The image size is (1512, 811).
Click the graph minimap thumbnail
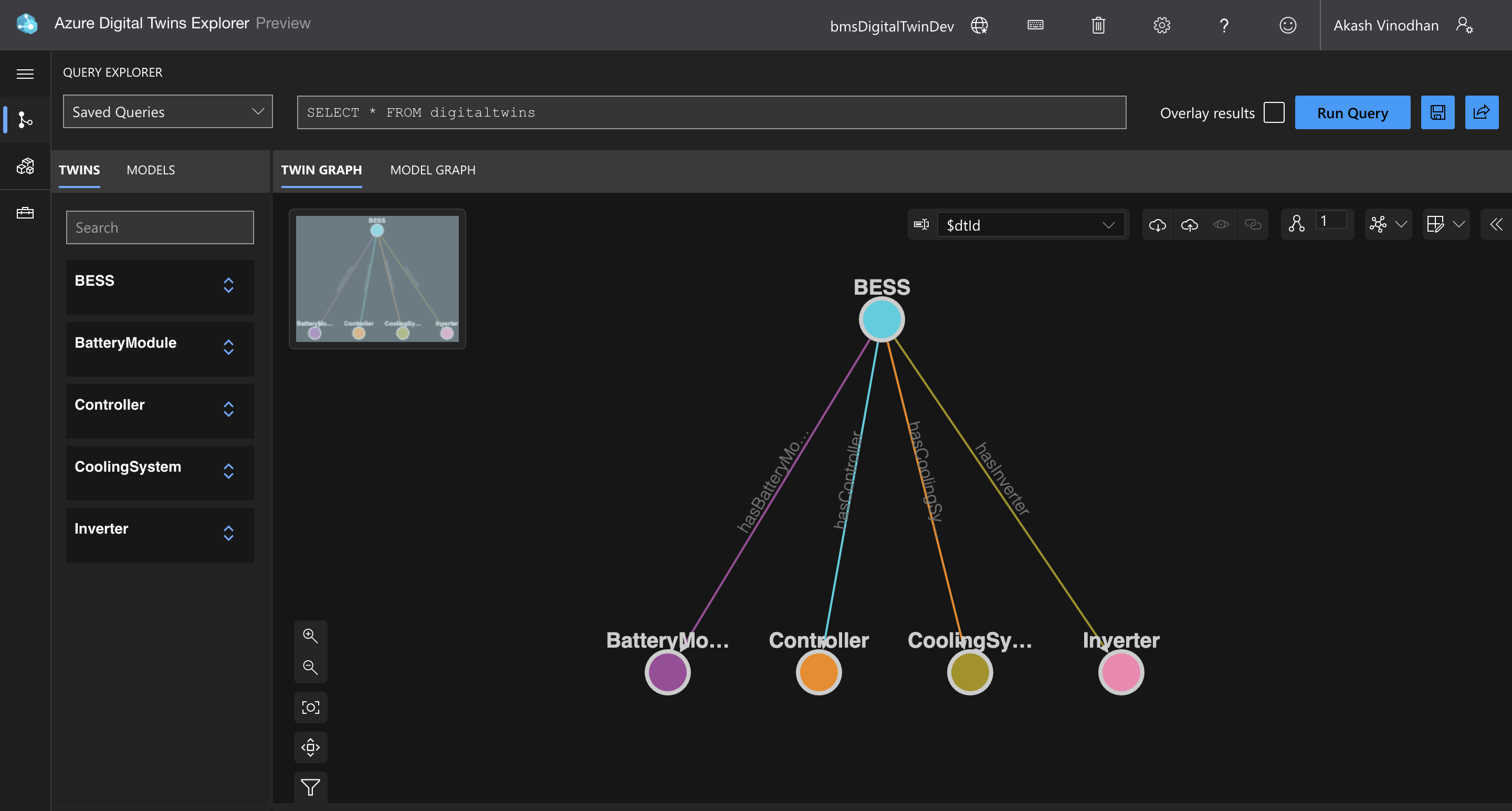click(377, 279)
